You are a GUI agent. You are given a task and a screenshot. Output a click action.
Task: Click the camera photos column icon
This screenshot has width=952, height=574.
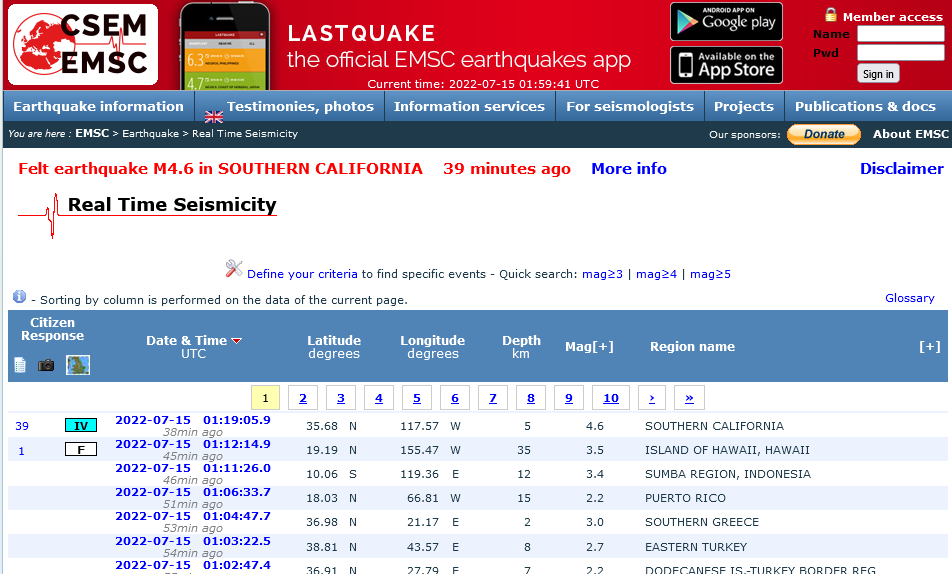(46, 365)
